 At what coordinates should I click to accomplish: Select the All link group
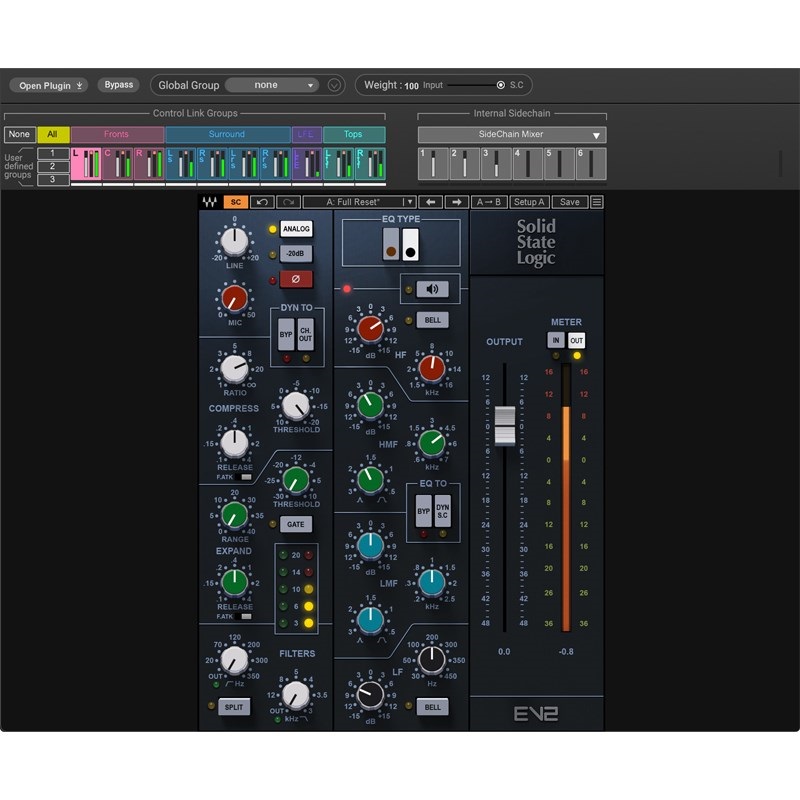(53, 134)
